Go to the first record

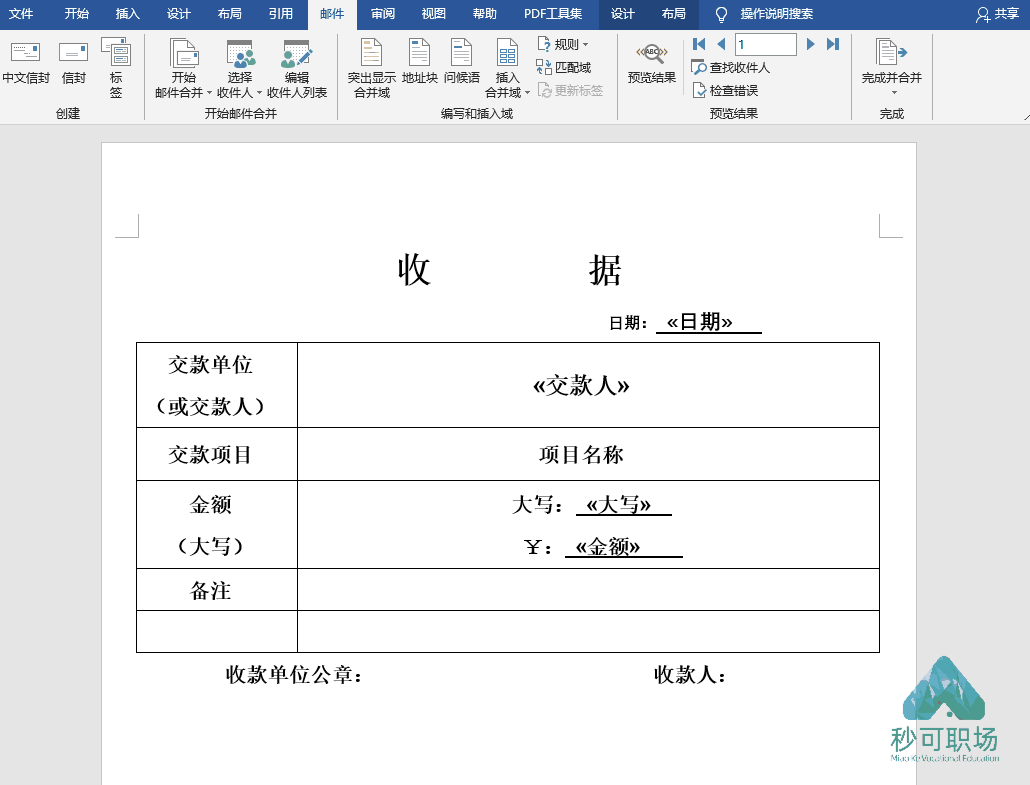coord(699,44)
